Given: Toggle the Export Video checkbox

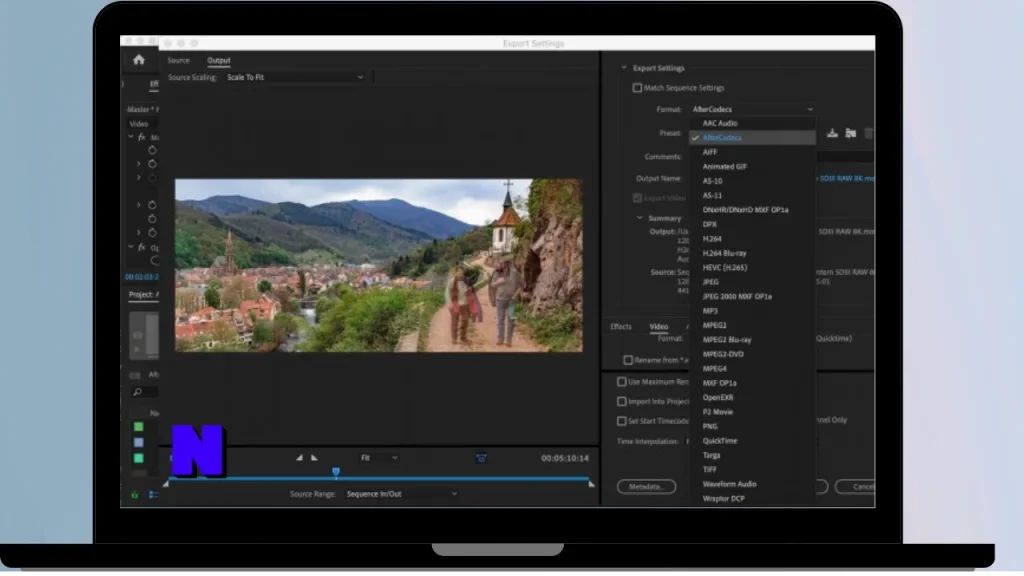Looking at the screenshot, I should pyautogui.click(x=637, y=198).
